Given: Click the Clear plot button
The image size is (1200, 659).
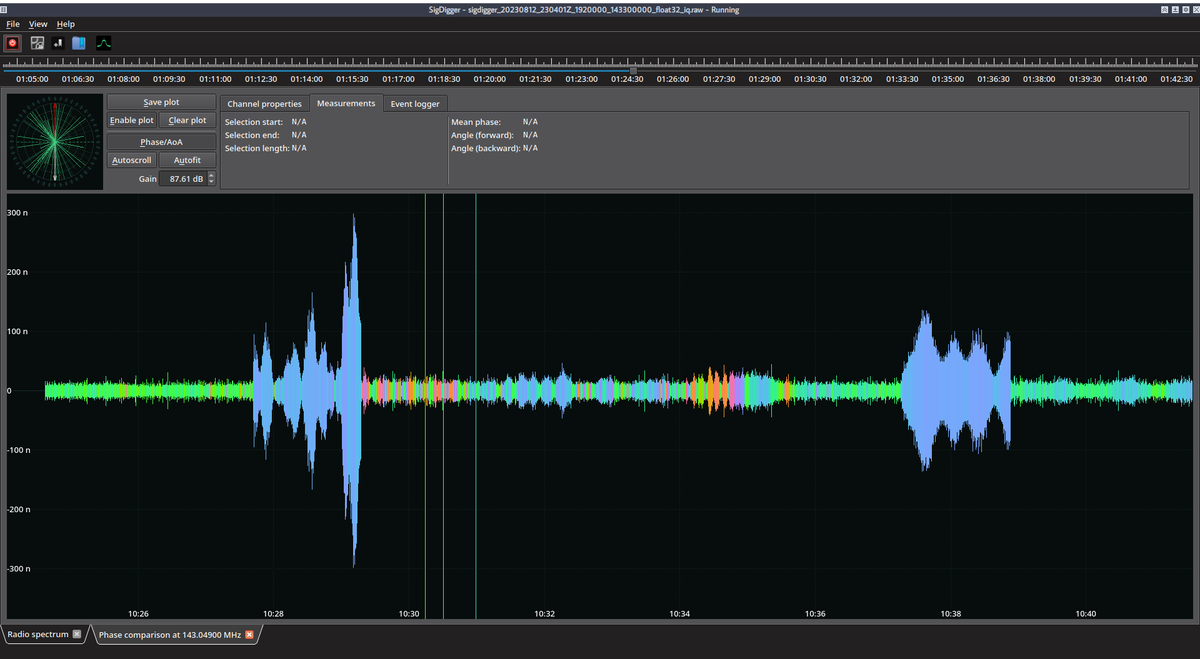Looking at the screenshot, I should click(x=187, y=120).
